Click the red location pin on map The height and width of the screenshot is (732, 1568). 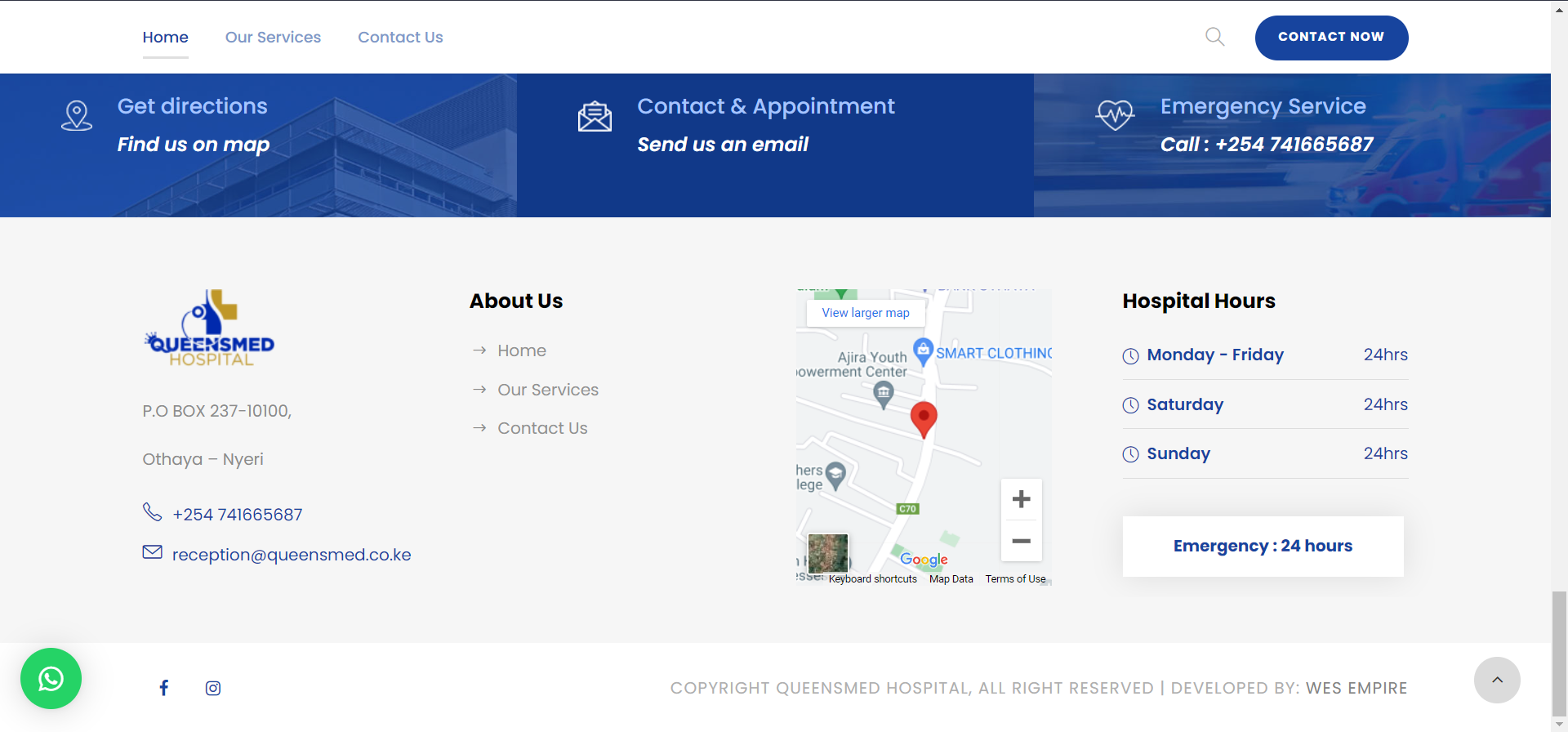click(x=924, y=418)
